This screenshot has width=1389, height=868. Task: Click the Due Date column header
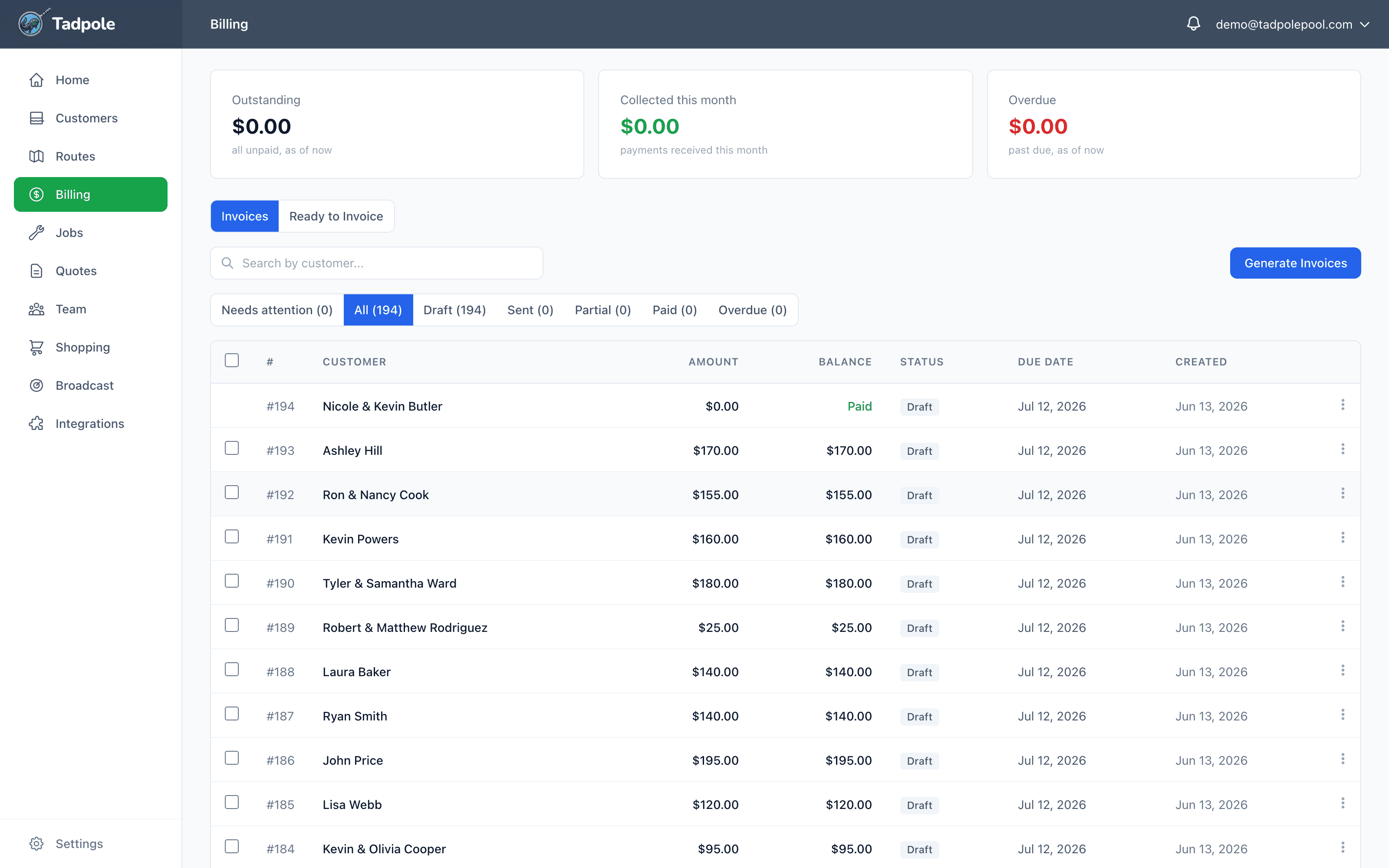1045,362
